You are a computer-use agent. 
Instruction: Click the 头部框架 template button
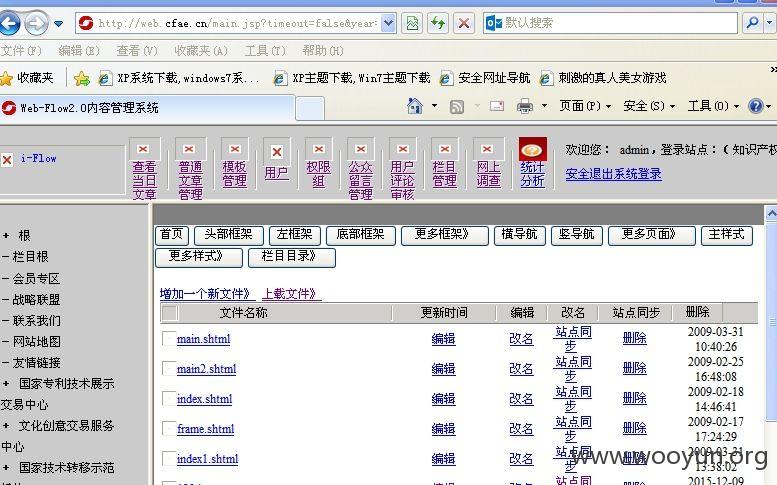(228, 235)
